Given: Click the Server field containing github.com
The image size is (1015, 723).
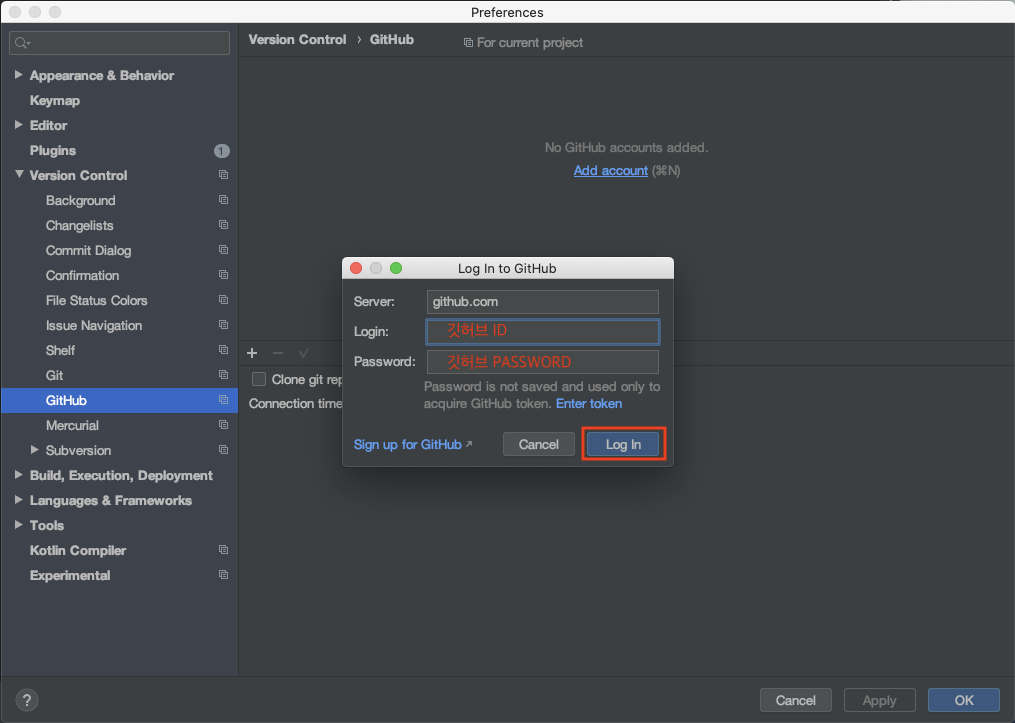Looking at the screenshot, I should [542, 302].
